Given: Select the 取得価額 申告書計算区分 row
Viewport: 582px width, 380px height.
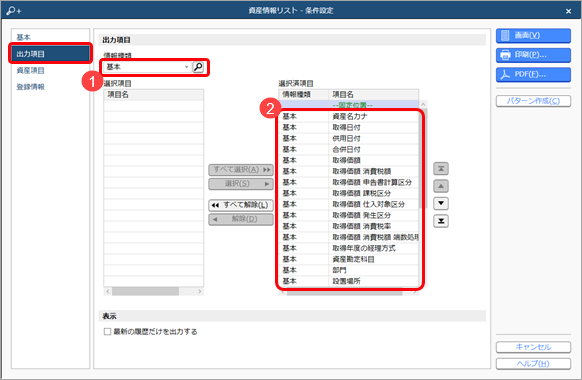Looking at the screenshot, I should pos(349,182).
